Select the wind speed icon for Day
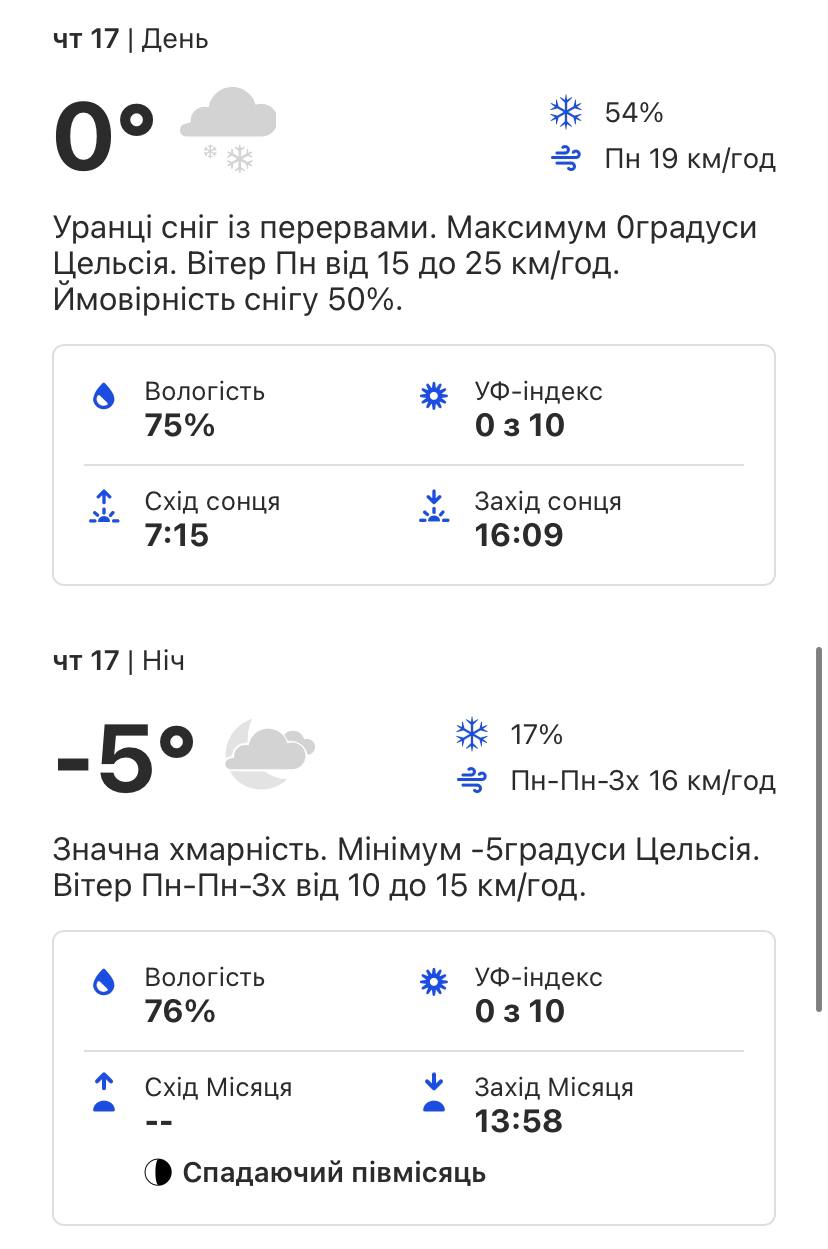Viewport: 828px width, 1249px height. click(x=566, y=158)
